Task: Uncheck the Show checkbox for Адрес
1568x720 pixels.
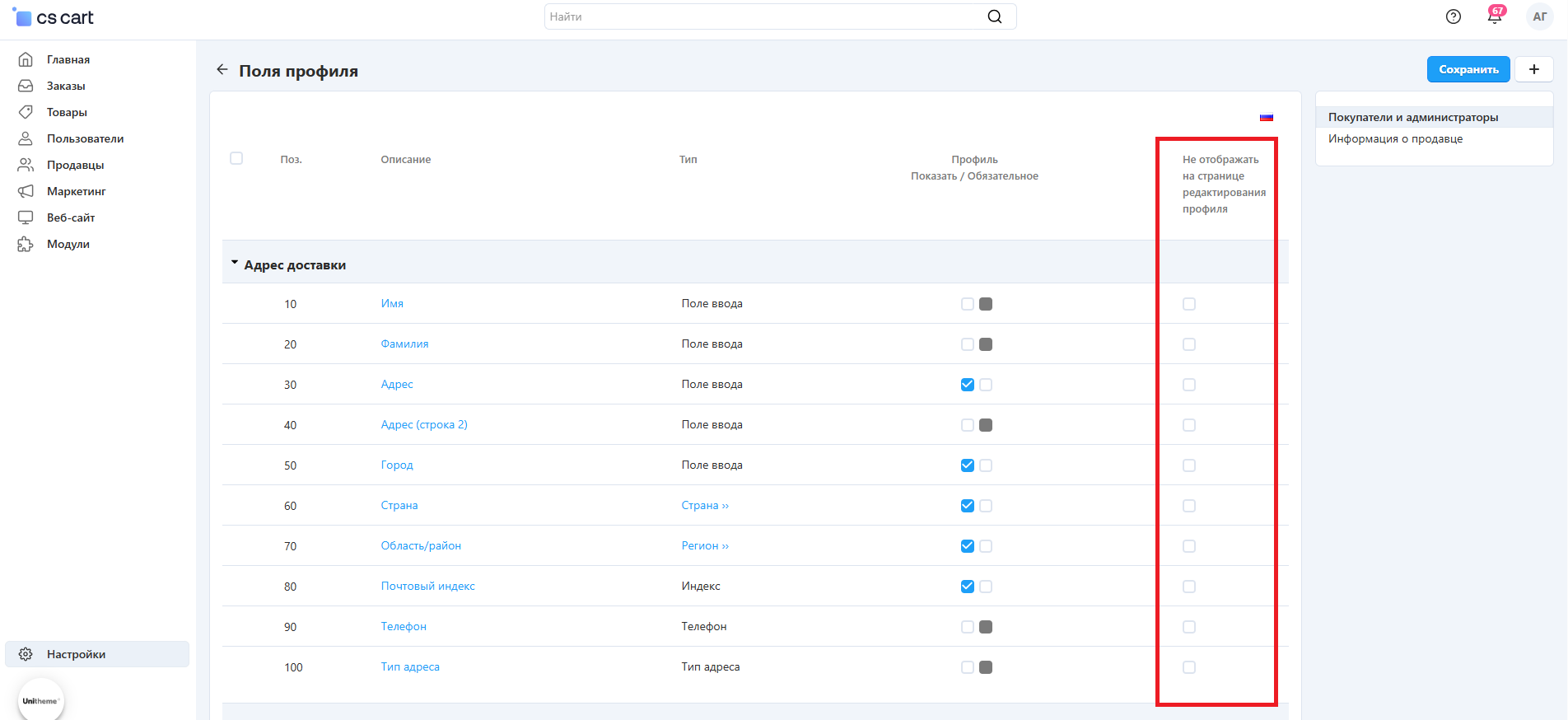Action: (x=967, y=385)
